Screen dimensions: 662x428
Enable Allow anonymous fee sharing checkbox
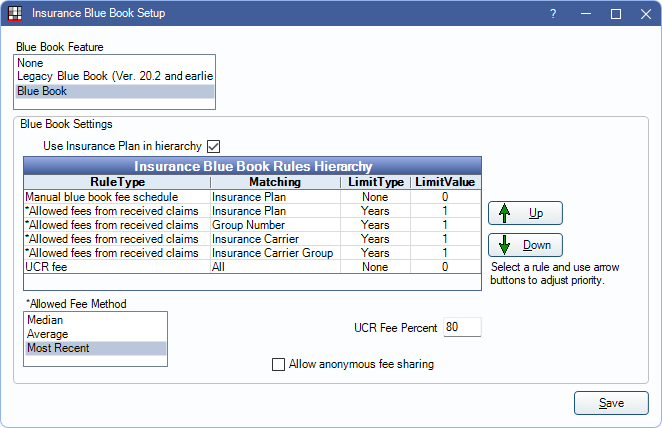pyautogui.click(x=278, y=364)
